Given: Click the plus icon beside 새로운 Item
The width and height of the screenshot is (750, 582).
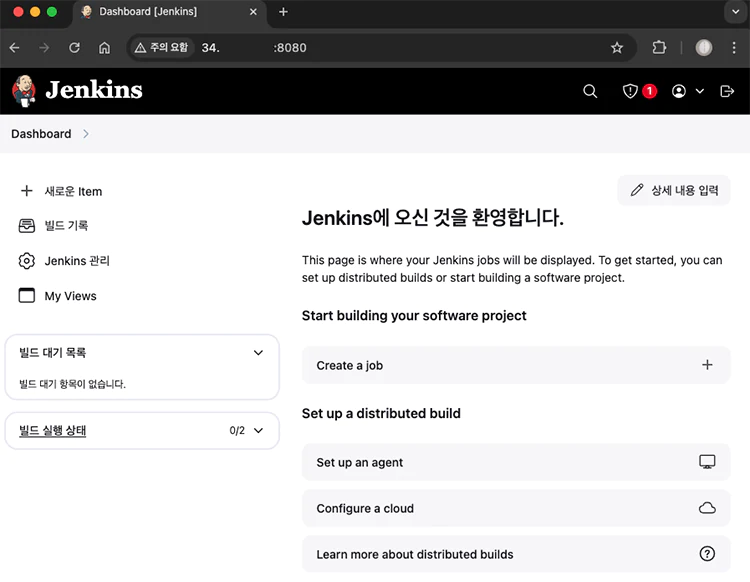Looking at the screenshot, I should click(27, 191).
